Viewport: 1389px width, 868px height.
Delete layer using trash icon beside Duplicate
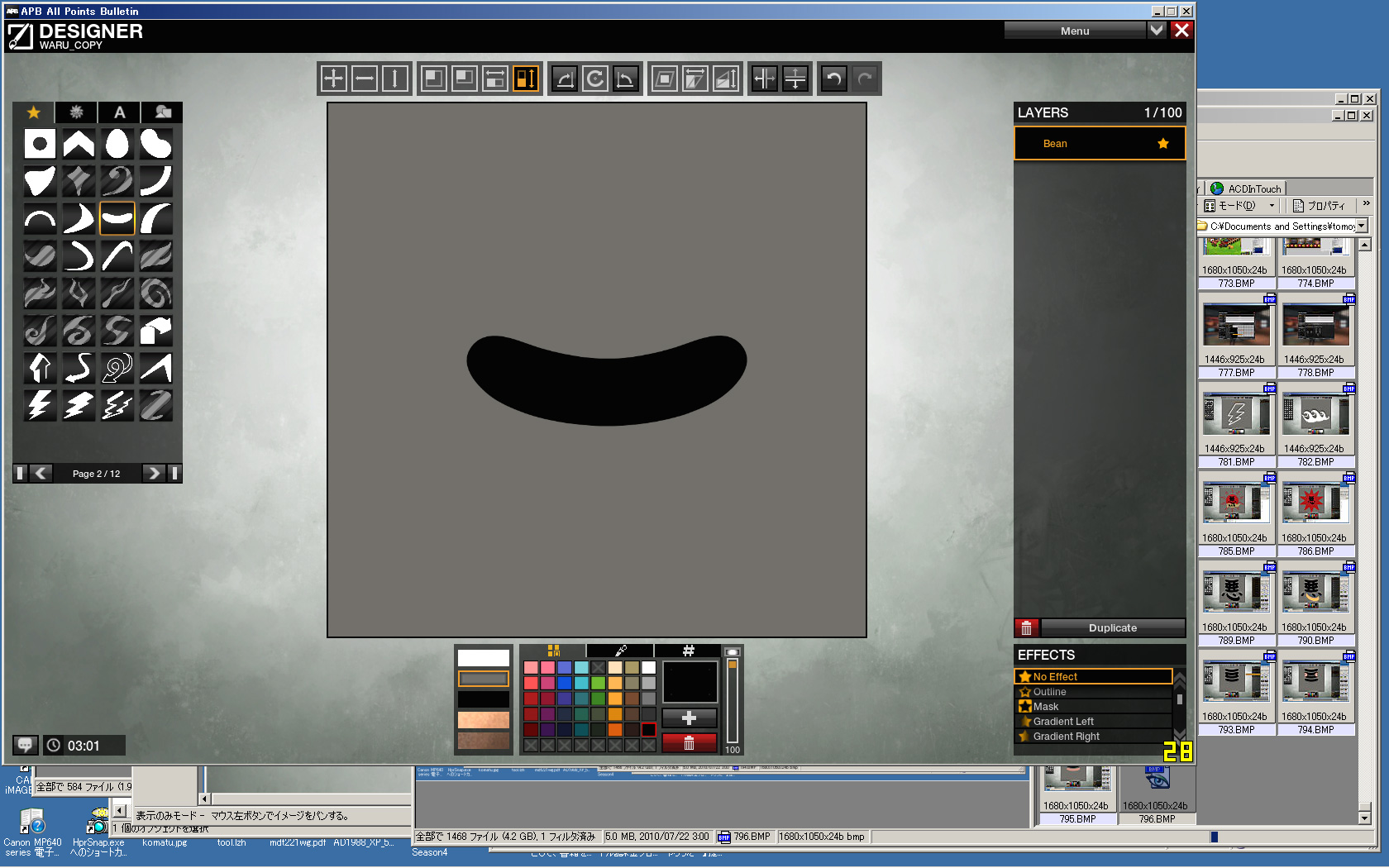point(1026,628)
